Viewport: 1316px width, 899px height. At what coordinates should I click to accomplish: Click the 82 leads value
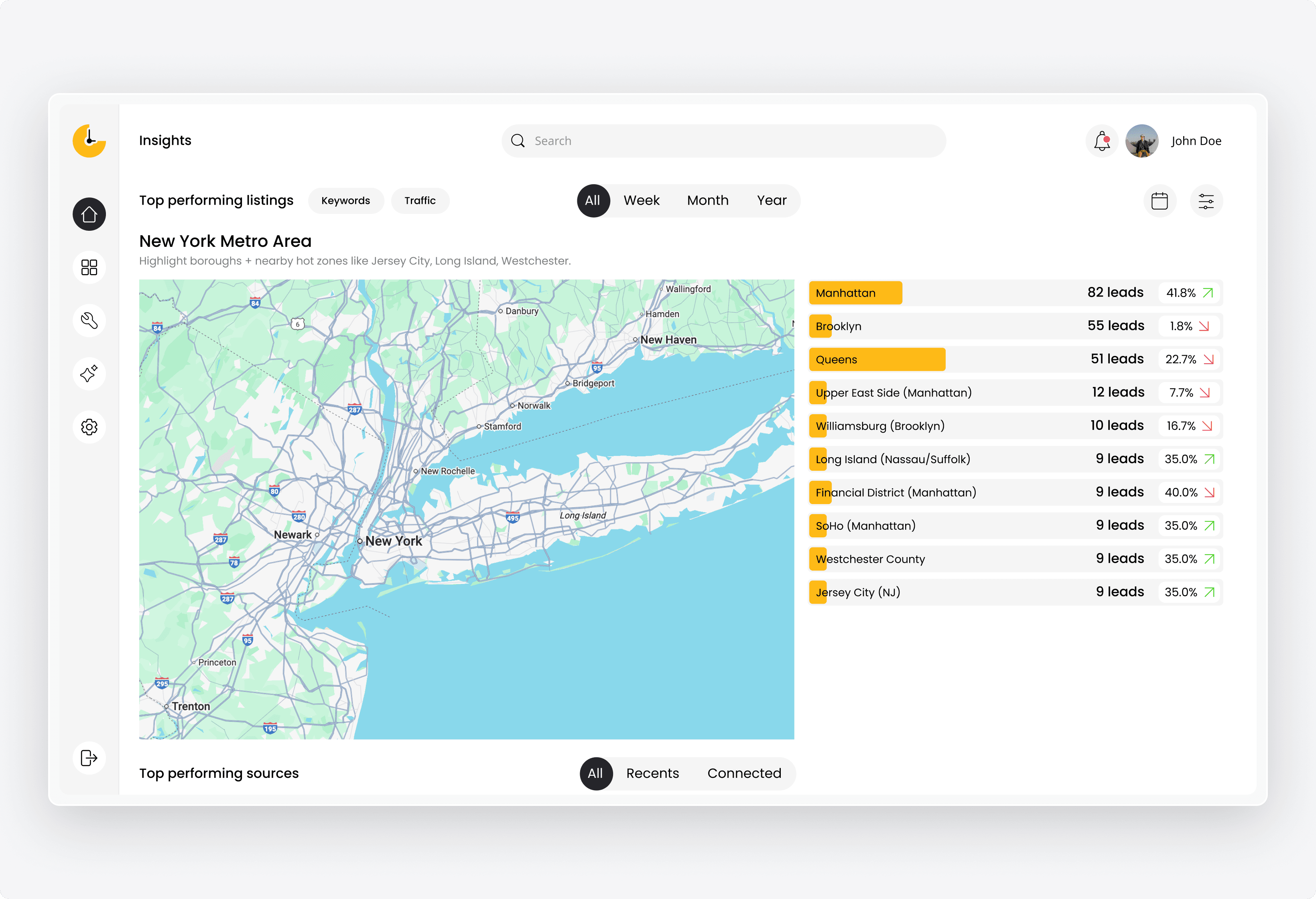[1115, 292]
